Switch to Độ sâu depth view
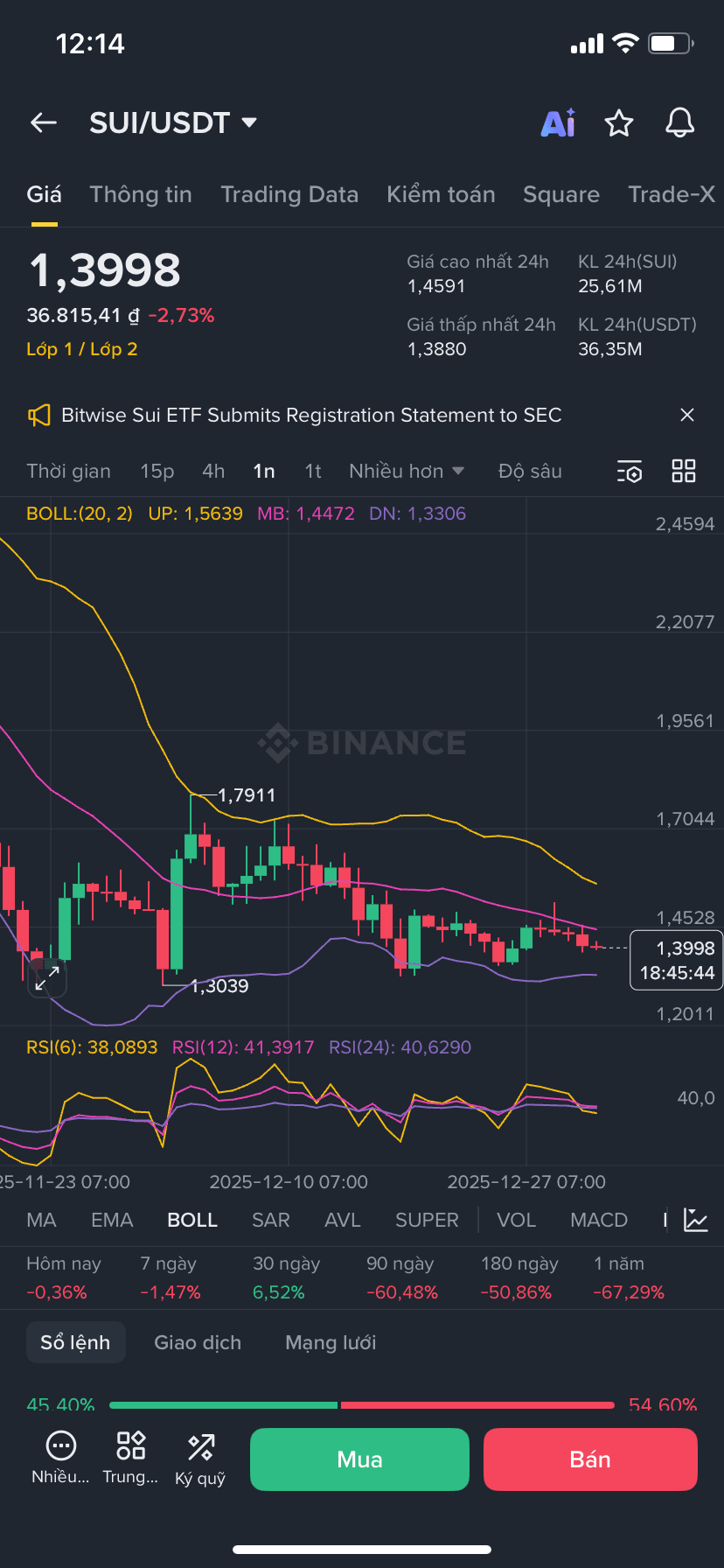 (530, 471)
